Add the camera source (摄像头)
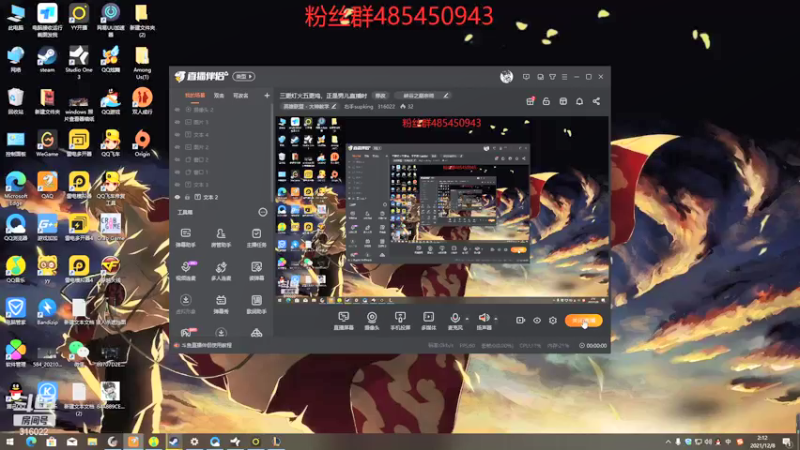 (372, 321)
